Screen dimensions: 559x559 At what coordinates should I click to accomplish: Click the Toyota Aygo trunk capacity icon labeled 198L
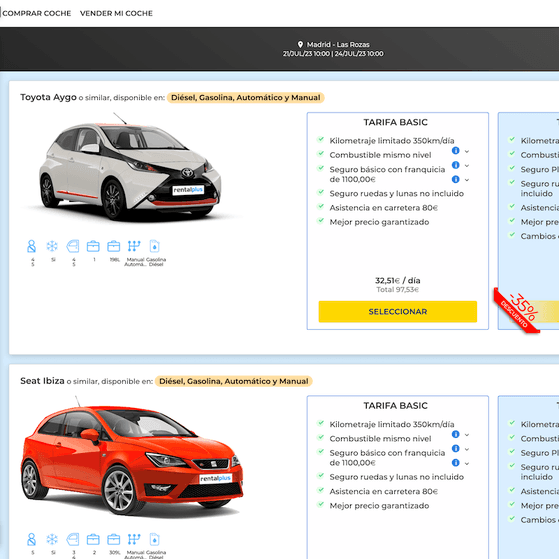point(114,246)
